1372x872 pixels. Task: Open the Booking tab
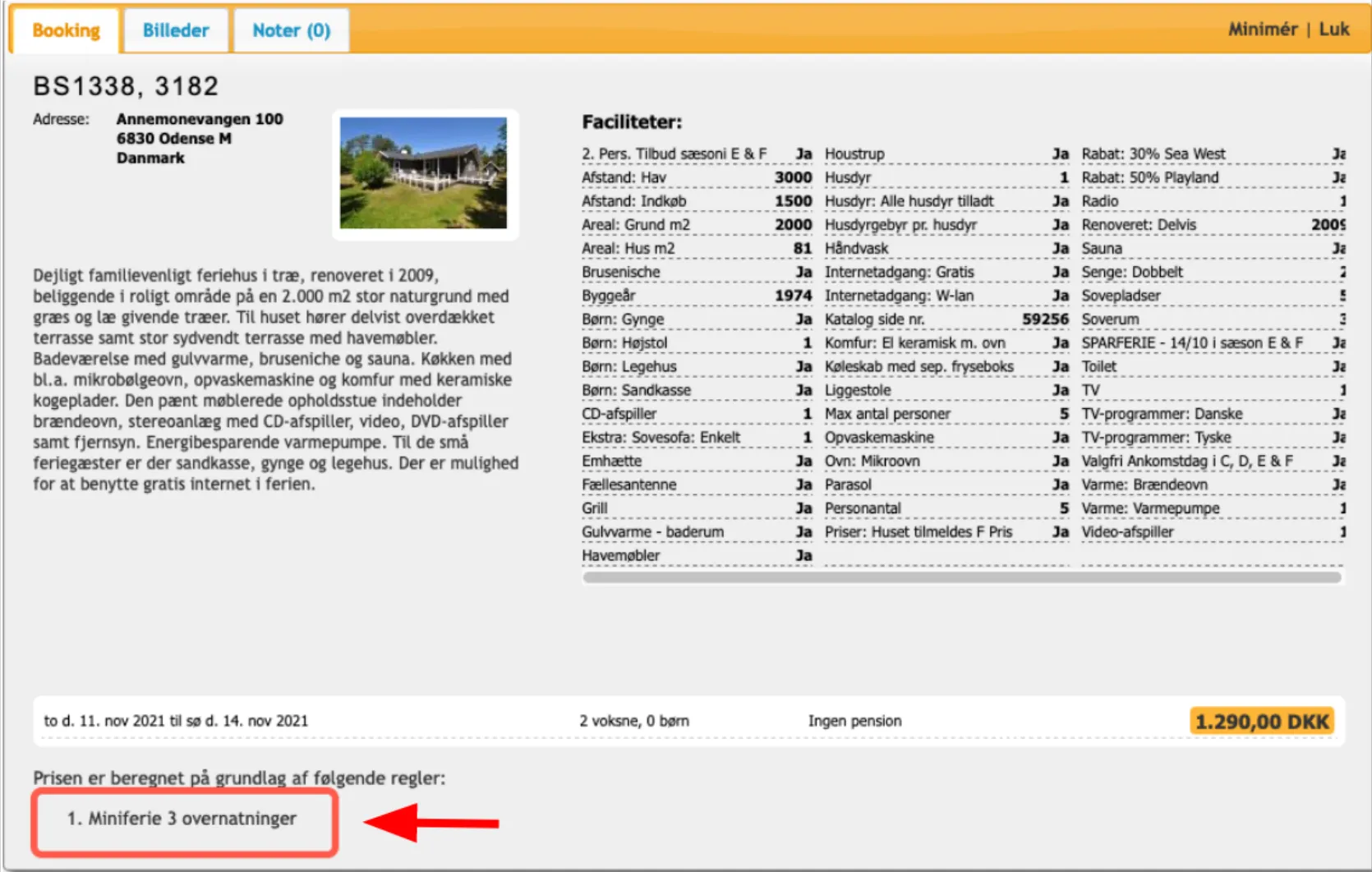66,30
